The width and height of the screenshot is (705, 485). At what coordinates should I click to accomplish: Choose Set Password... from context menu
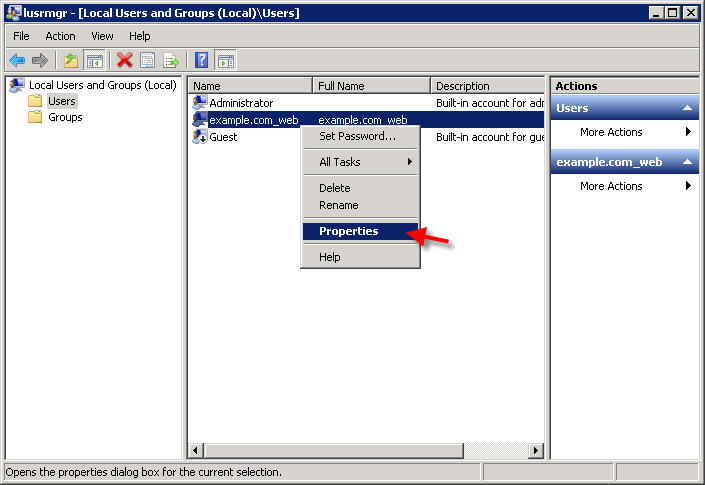[361, 136]
